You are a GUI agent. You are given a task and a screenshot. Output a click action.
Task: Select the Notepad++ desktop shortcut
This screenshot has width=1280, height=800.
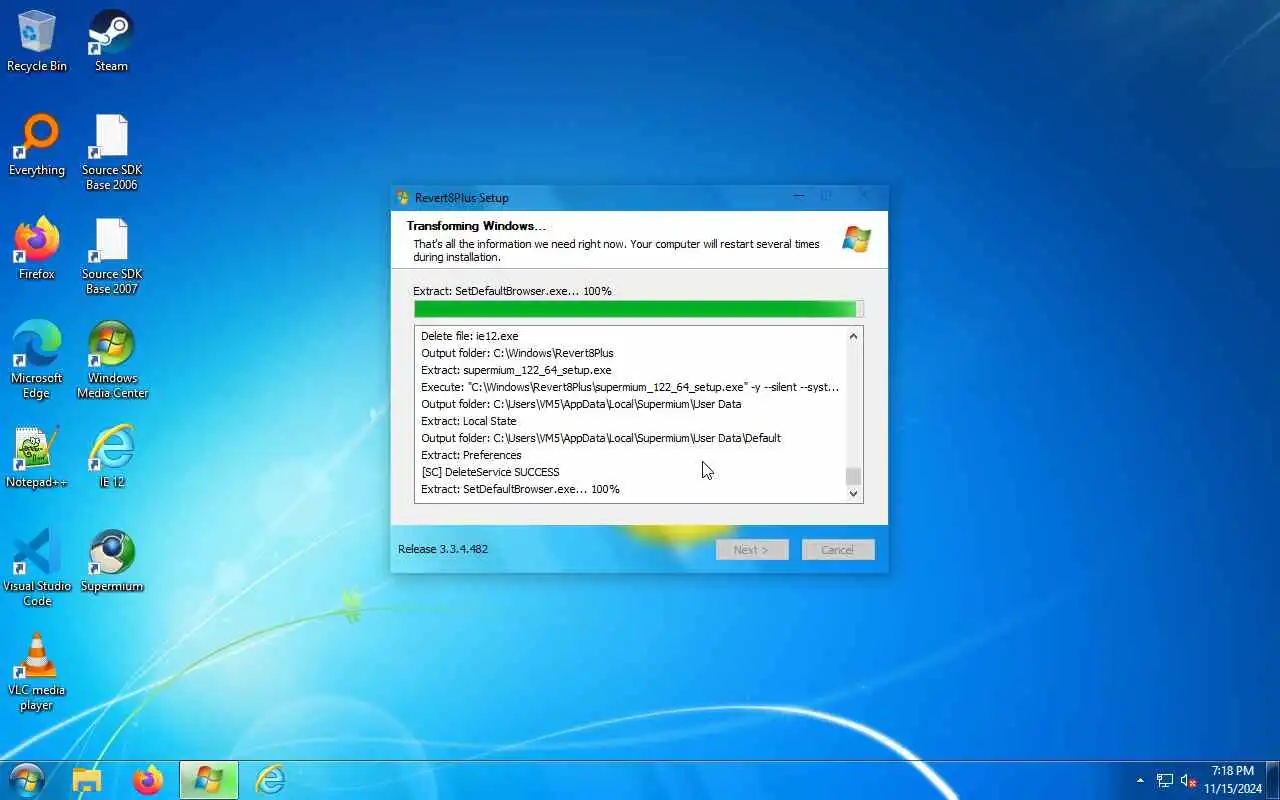[x=37, y=458]
